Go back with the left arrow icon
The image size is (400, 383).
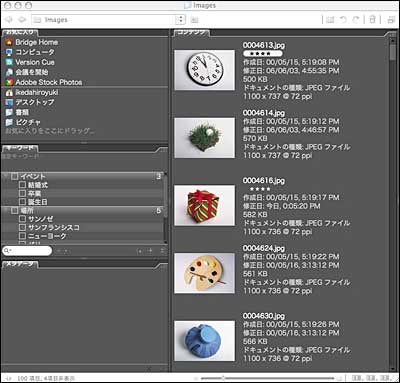coord(9,20)
